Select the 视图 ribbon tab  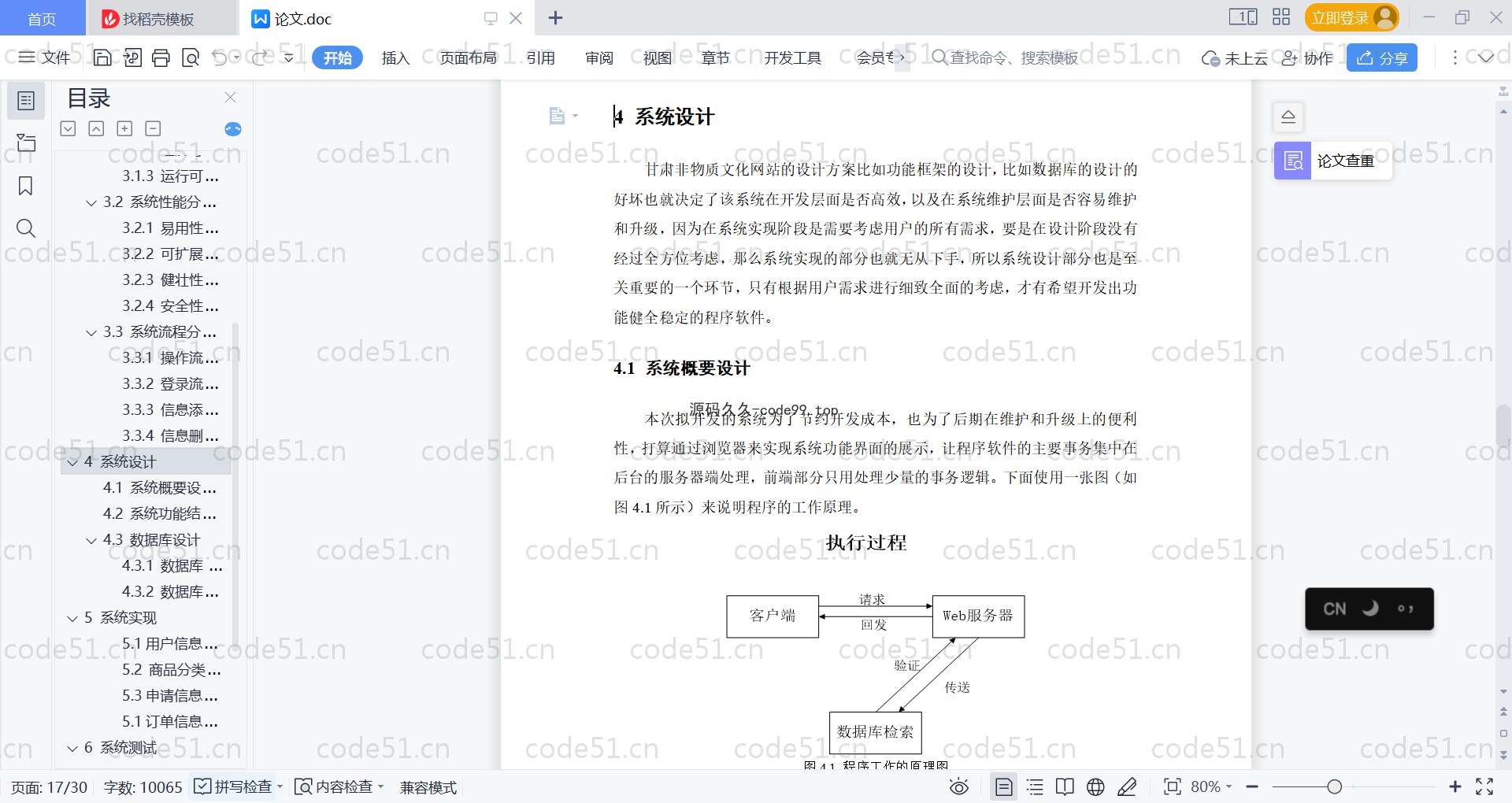point(658,57)
